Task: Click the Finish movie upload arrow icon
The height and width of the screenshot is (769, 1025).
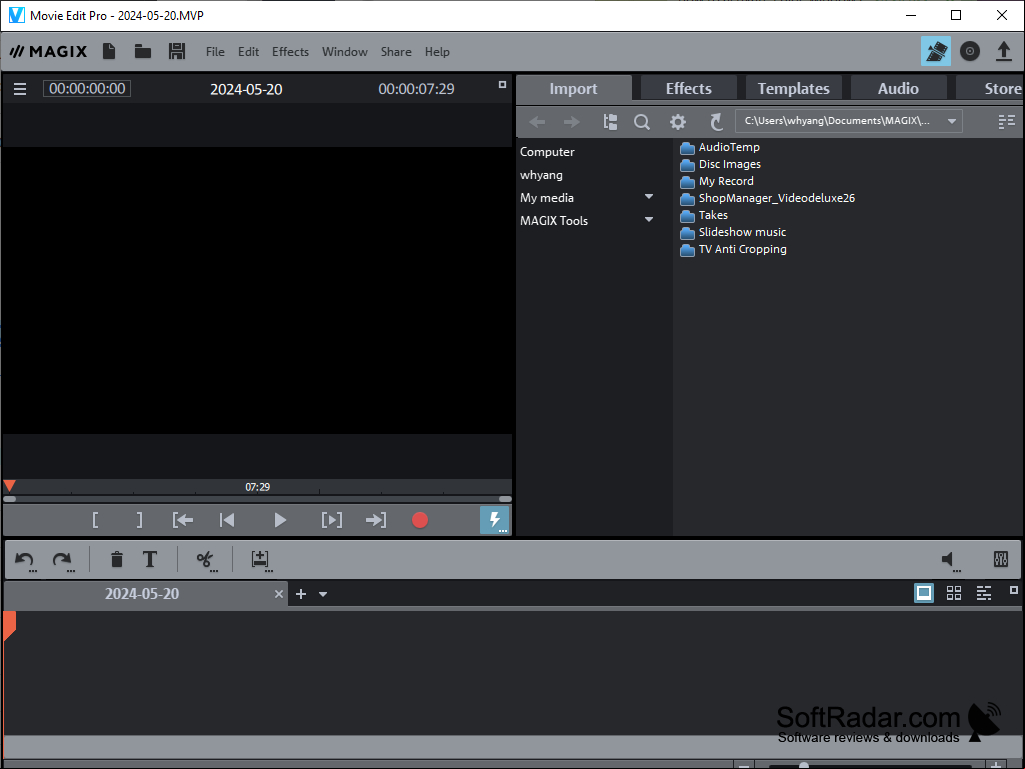Action: coord(1003,51)
